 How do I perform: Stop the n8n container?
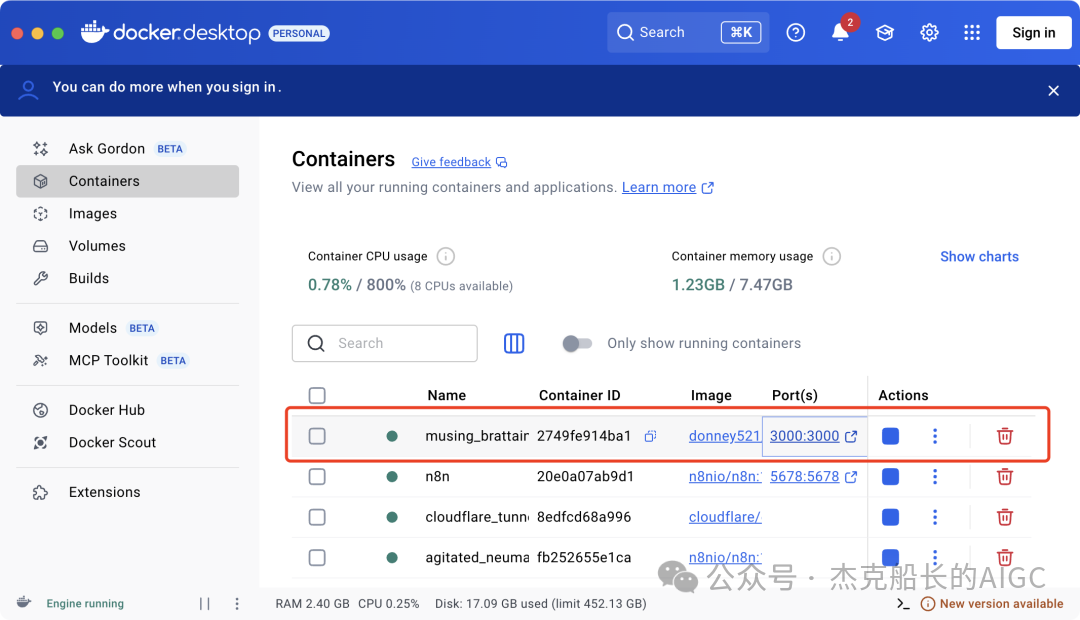pos(891,477)
